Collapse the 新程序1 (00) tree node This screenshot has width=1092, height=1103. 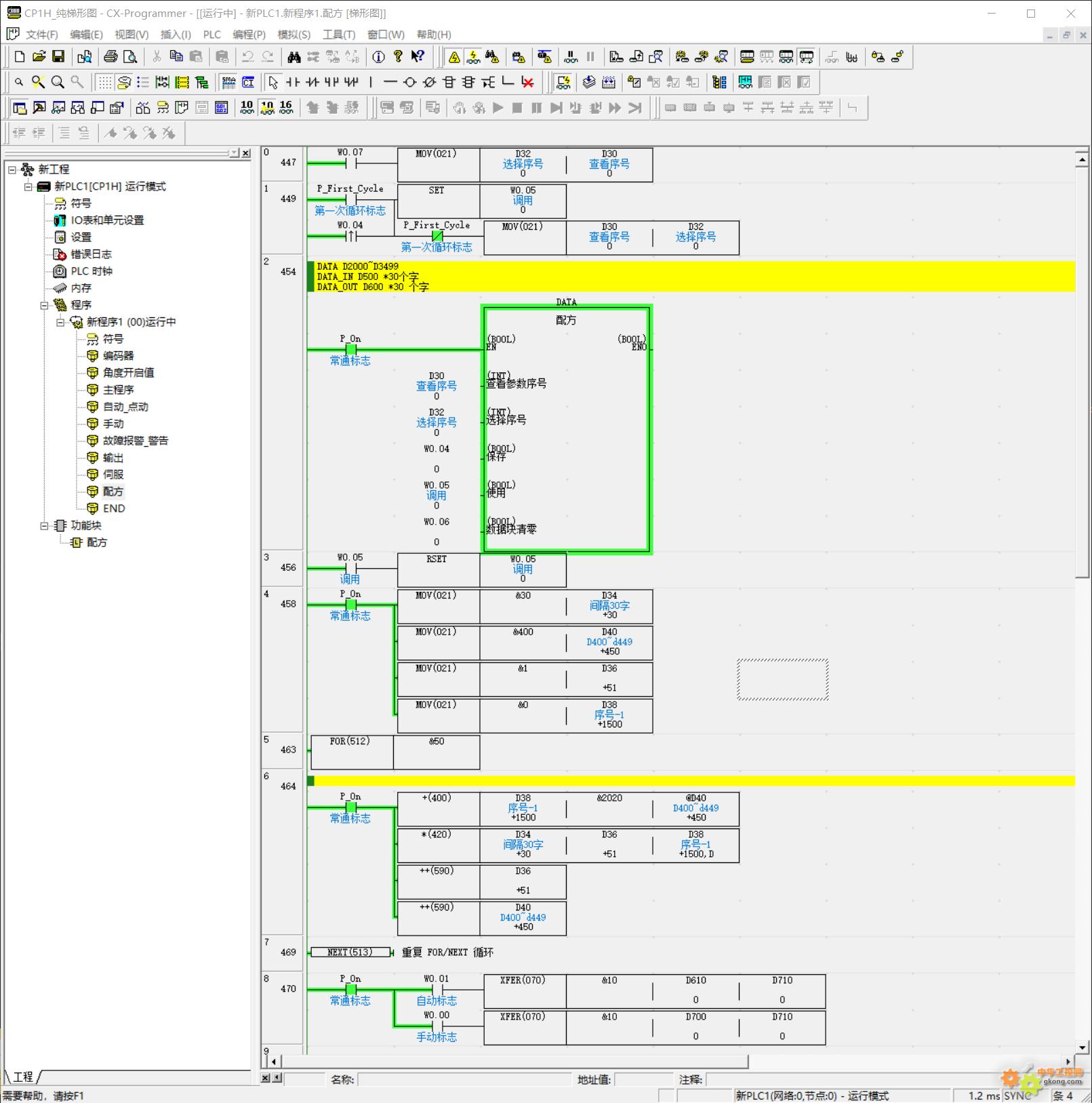point(60,322)
